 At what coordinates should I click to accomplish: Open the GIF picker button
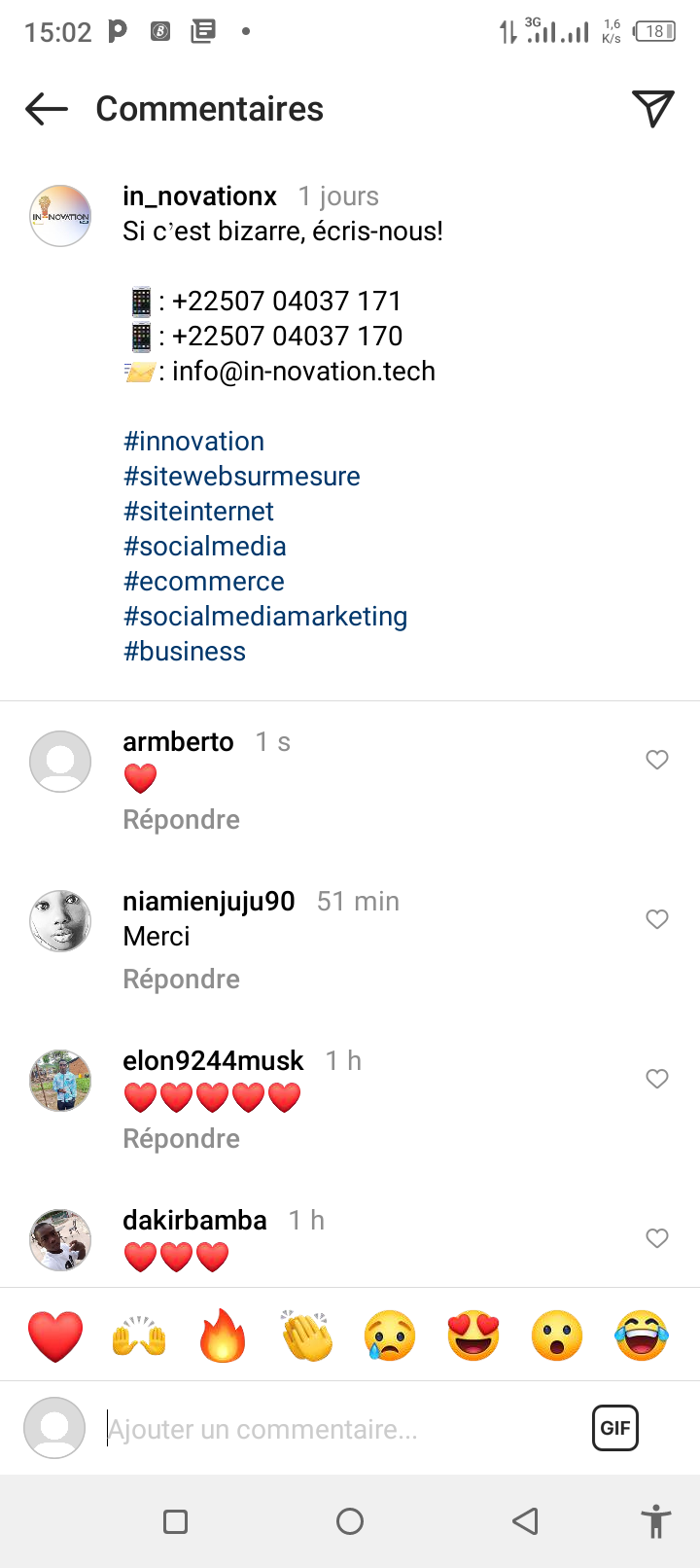coord(614,1428)
